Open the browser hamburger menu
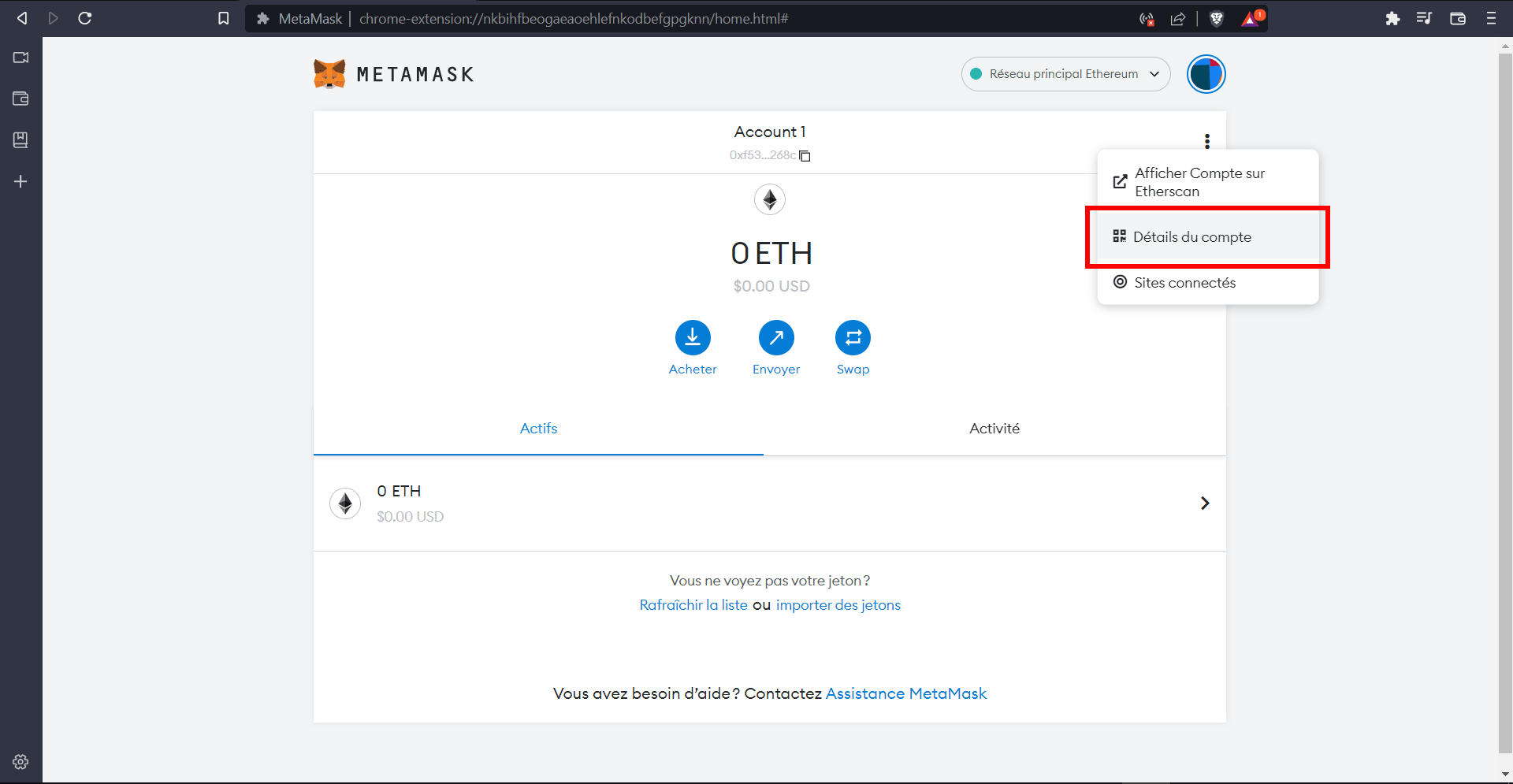The width and height of the screenshot is (1513, 784). tap(1491, 18)
